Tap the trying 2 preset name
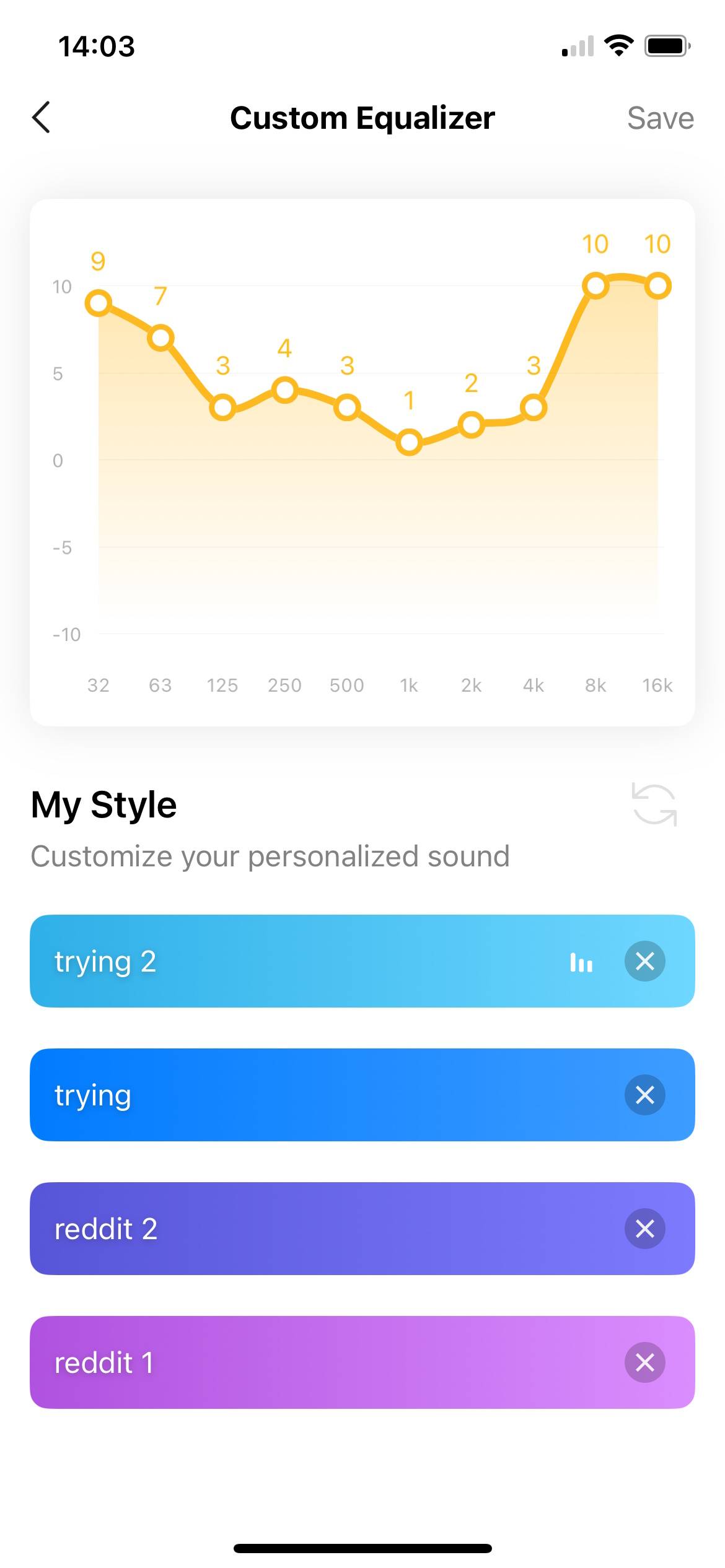 coord(106,962)
